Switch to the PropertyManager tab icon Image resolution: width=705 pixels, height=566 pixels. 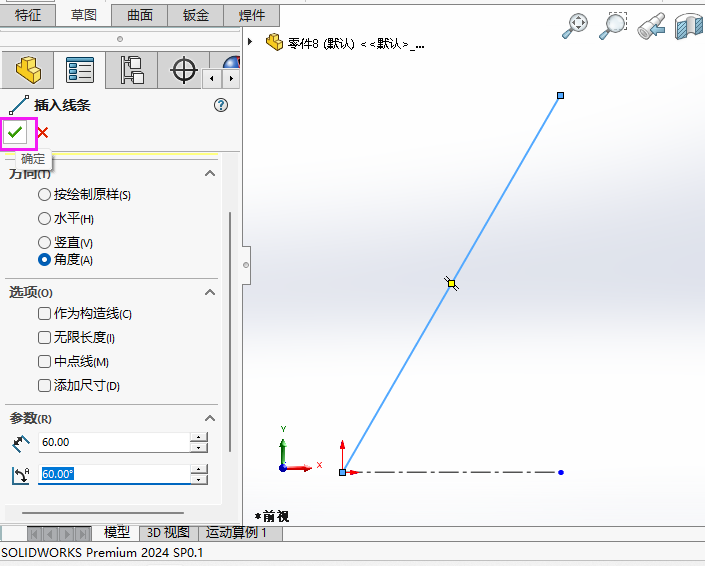tap(80, 70)
